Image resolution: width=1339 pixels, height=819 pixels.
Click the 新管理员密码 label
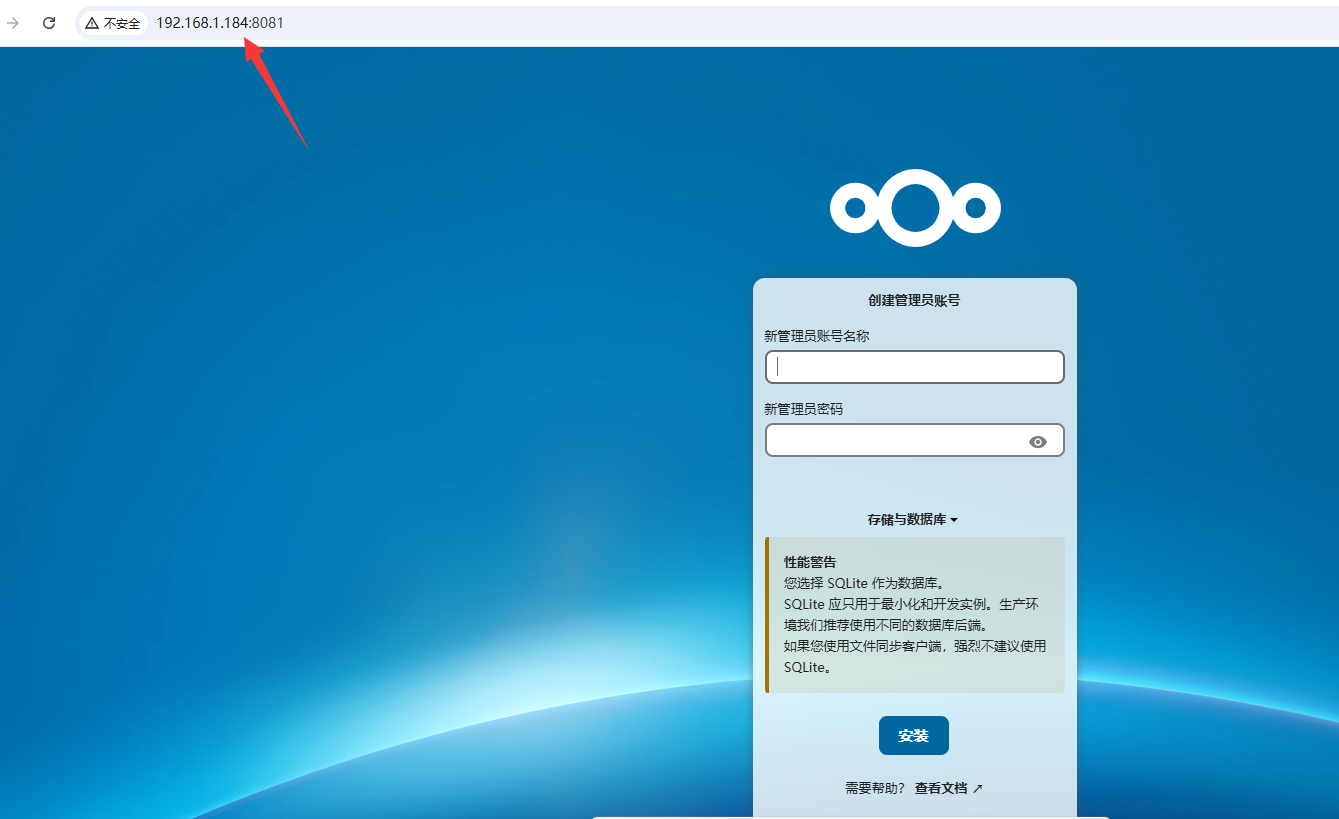point(804,409)
